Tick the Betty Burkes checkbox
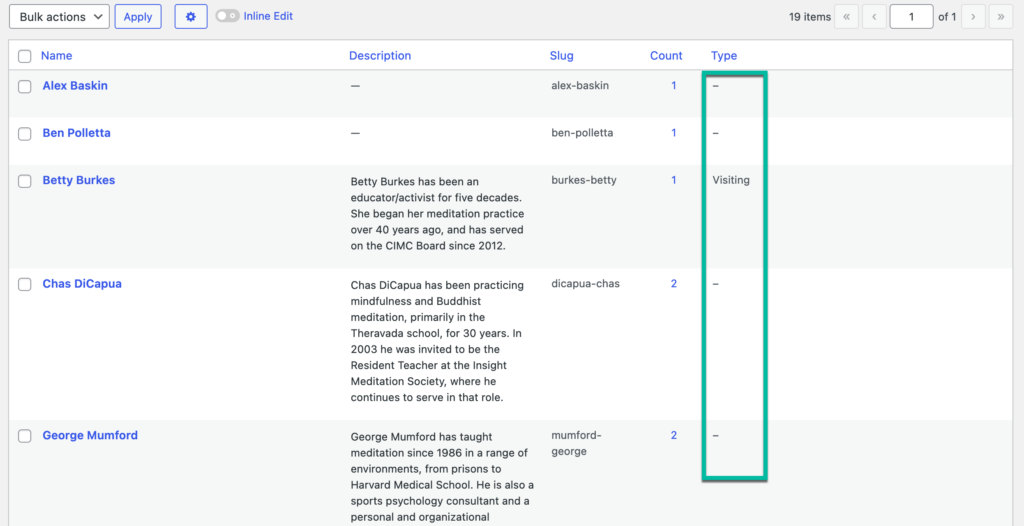 pyautogui.click(x=25, y=181)
